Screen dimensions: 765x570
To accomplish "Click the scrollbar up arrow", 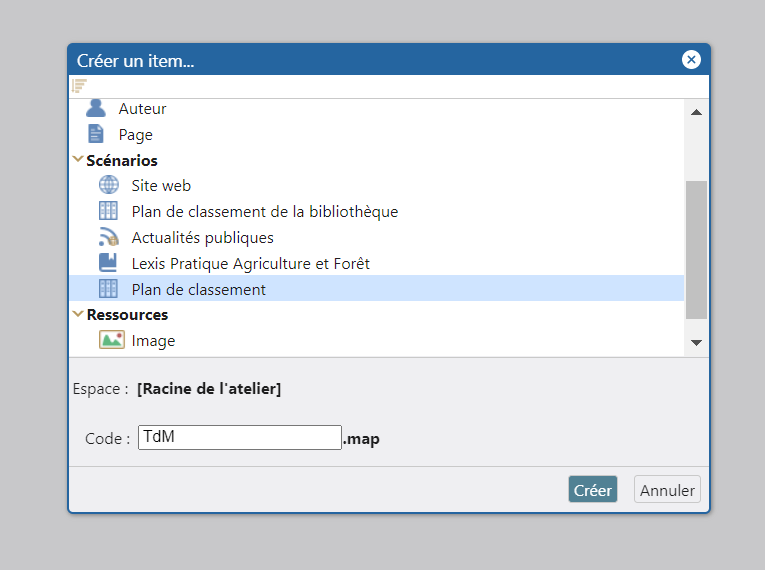I will [x=696, y=112].
